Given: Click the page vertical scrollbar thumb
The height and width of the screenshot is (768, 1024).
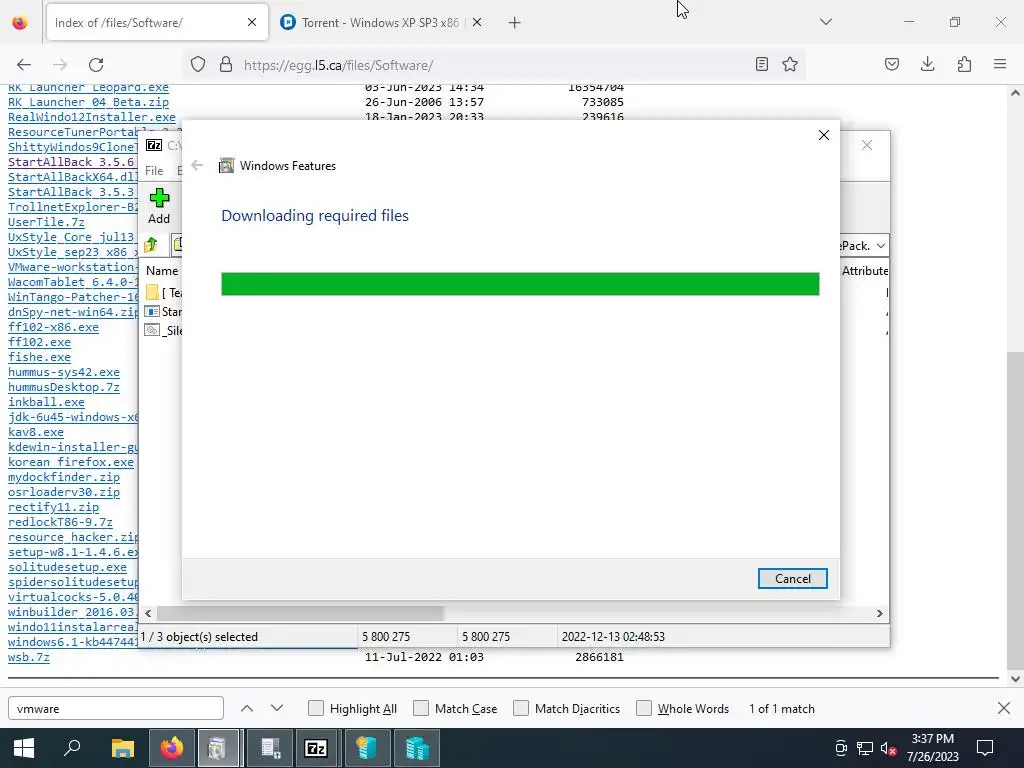Looking at the screenshot, I should point(1015,509).
